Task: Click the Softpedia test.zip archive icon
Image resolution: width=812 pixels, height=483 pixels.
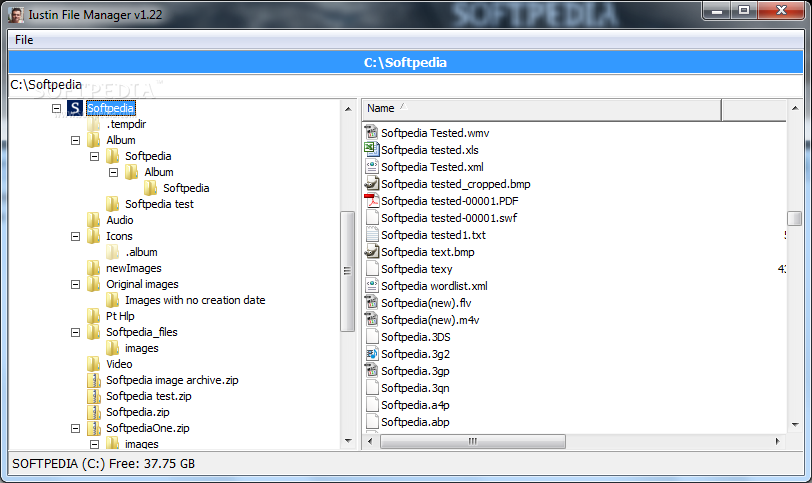Action: (94, 397)
